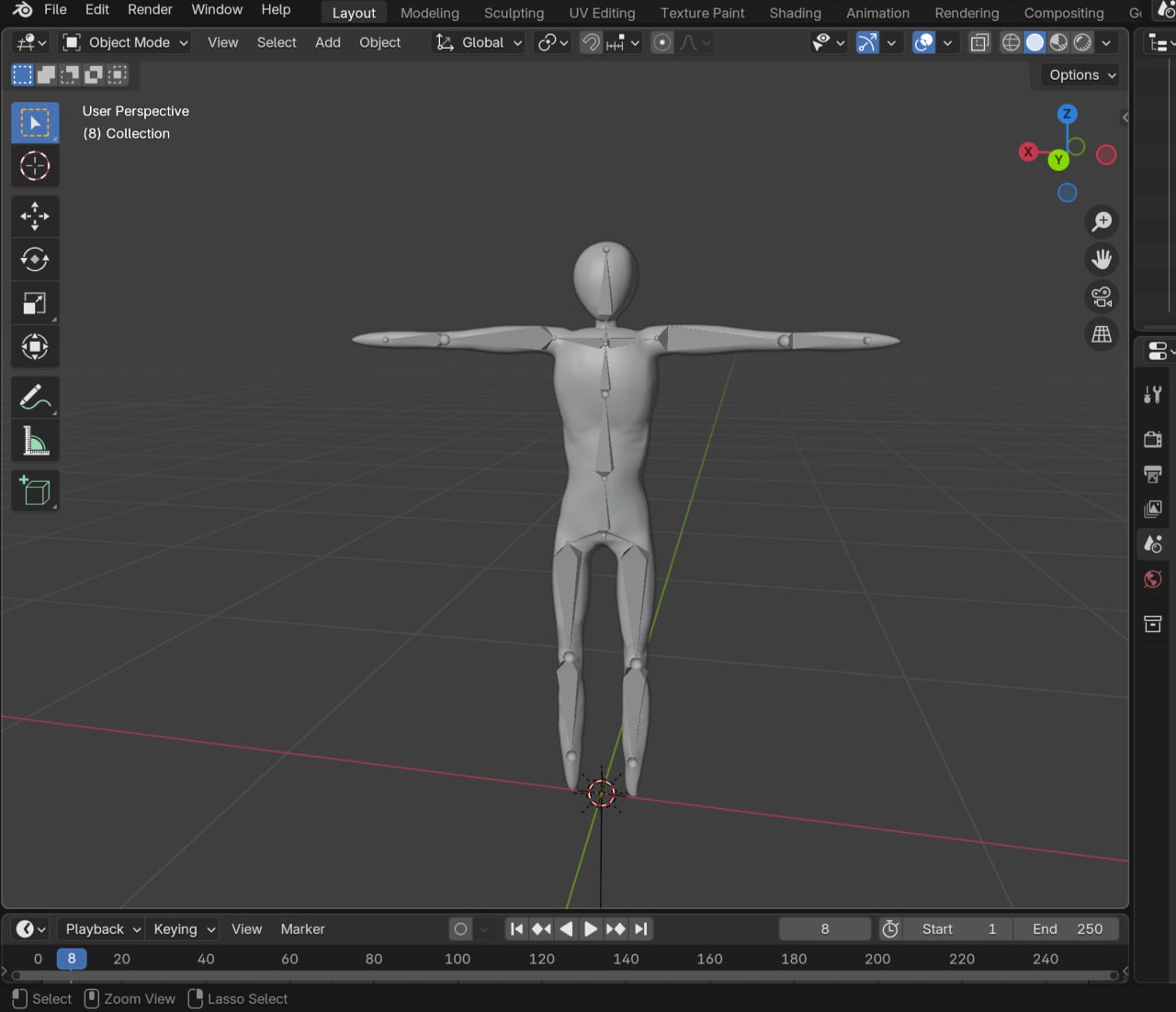Viewport: 1176px width, 1012px height.
Task: Expand the viewport shading options arrow
Action: 1106,42
